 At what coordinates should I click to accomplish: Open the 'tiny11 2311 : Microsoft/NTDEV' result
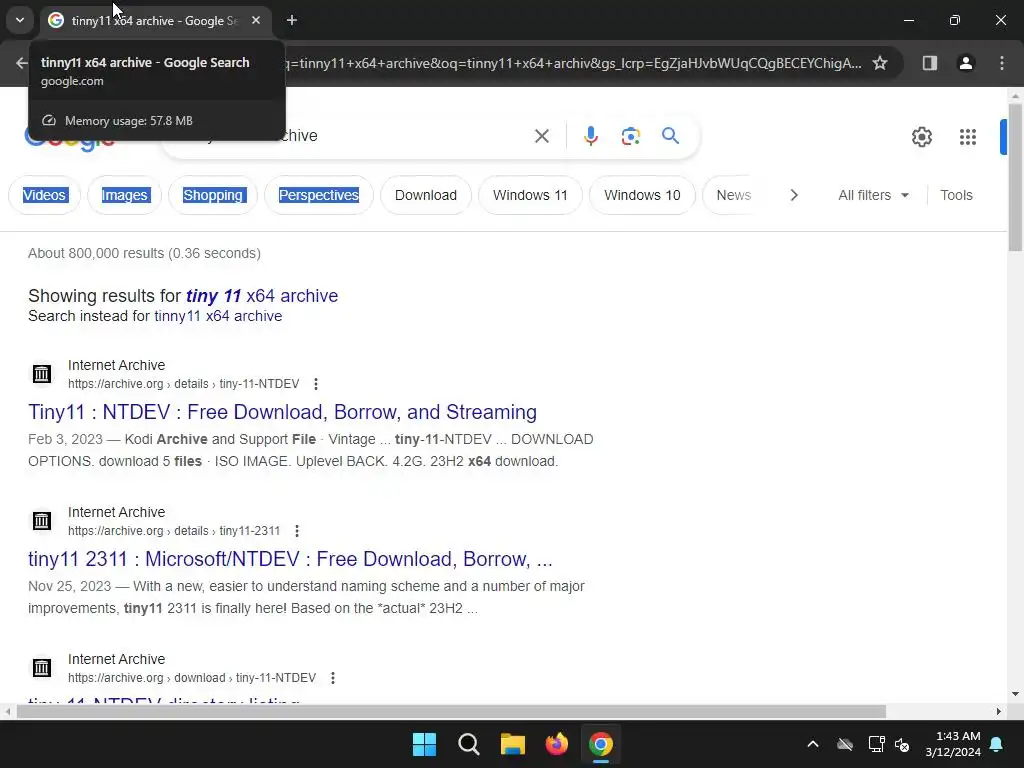[x=290, y=559]
